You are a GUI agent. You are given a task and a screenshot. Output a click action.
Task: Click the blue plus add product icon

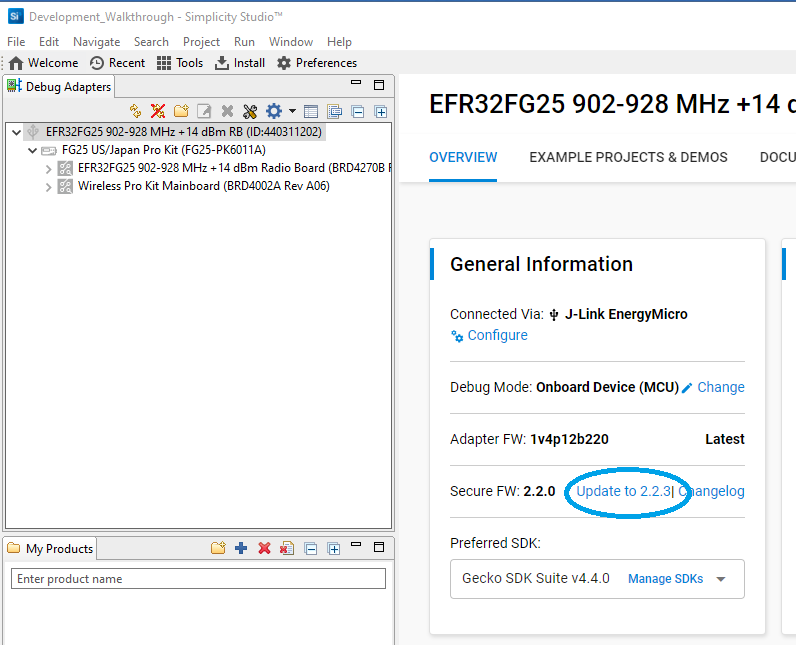point(241,548)
